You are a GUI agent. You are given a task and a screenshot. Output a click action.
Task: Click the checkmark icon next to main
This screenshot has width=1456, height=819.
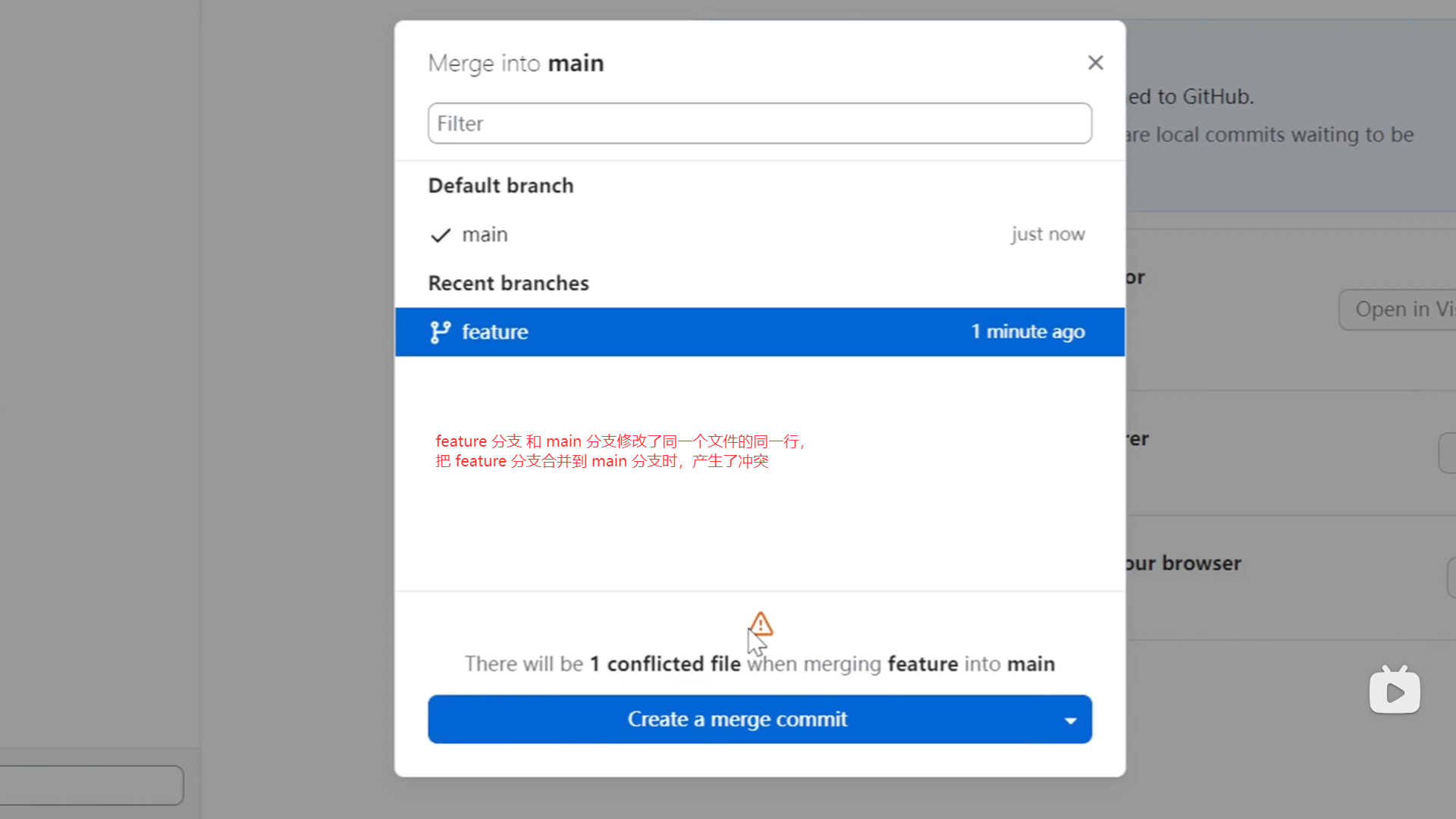441,235
